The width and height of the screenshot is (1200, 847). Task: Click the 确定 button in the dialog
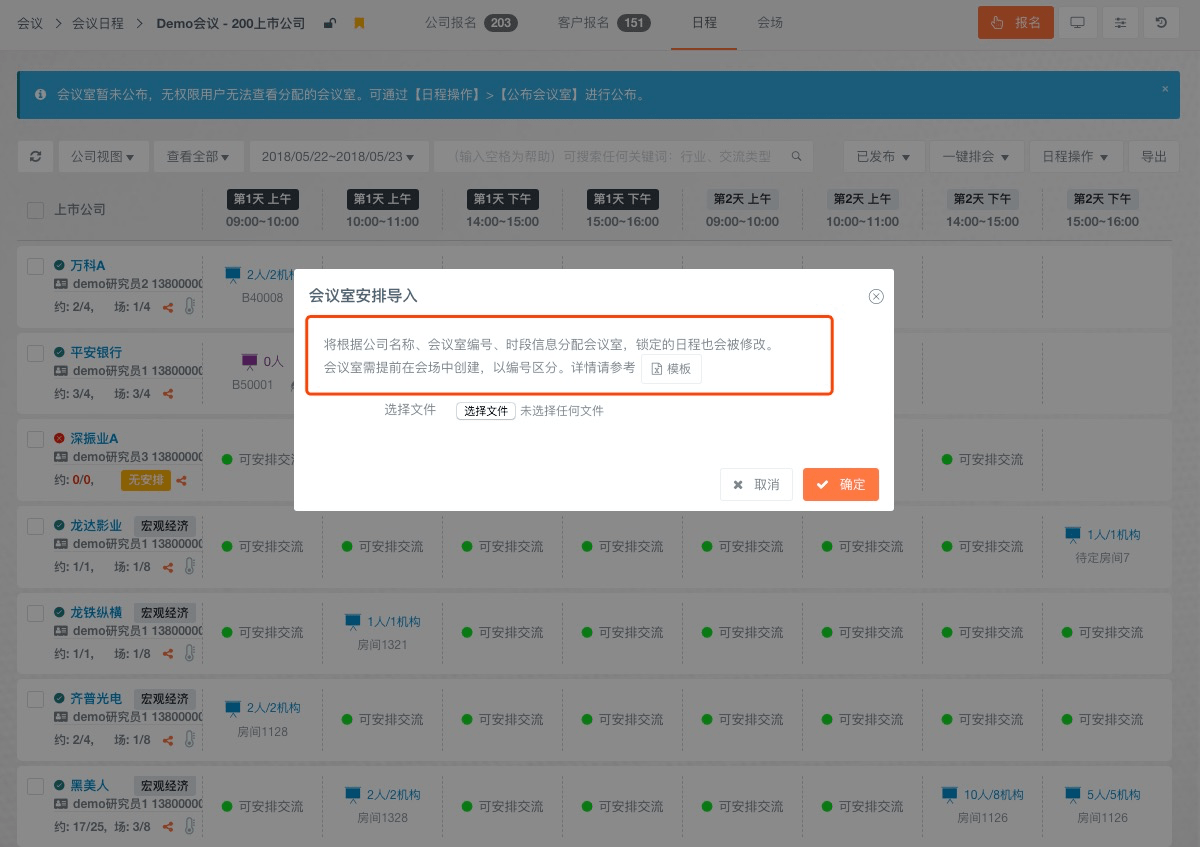click(840, 485)
